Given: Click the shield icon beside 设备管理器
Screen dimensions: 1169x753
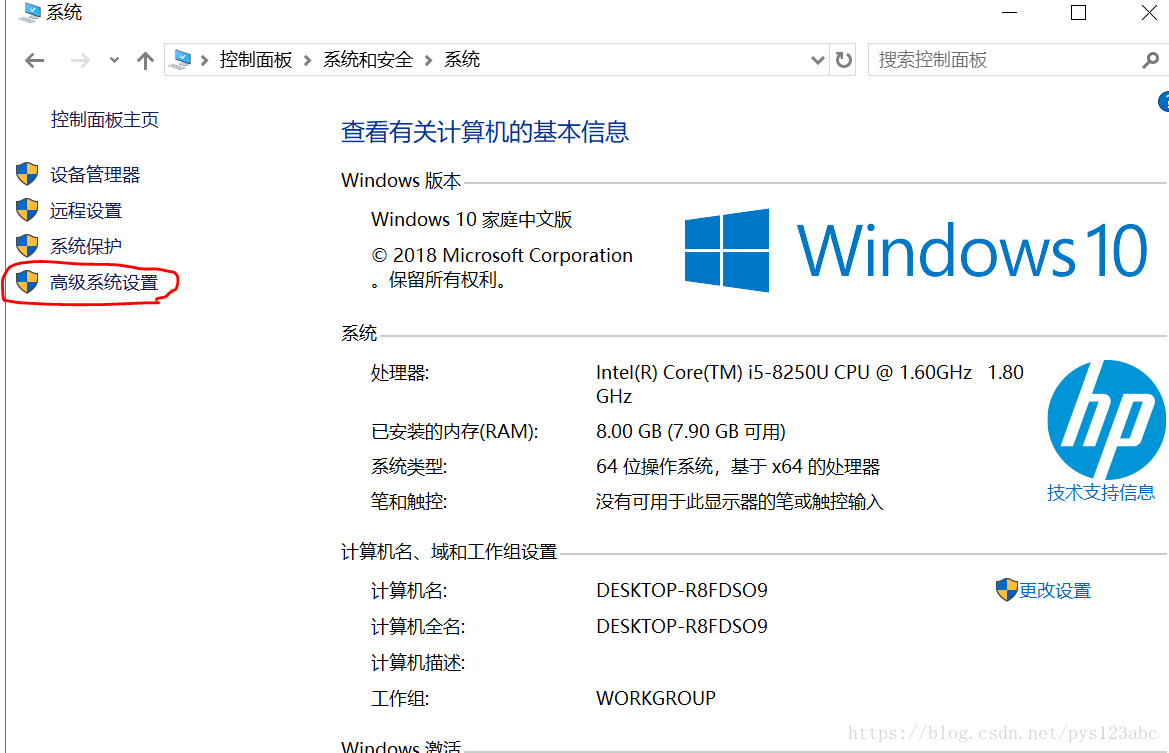Looking at the screenshot, I should (x=27, y=174).
